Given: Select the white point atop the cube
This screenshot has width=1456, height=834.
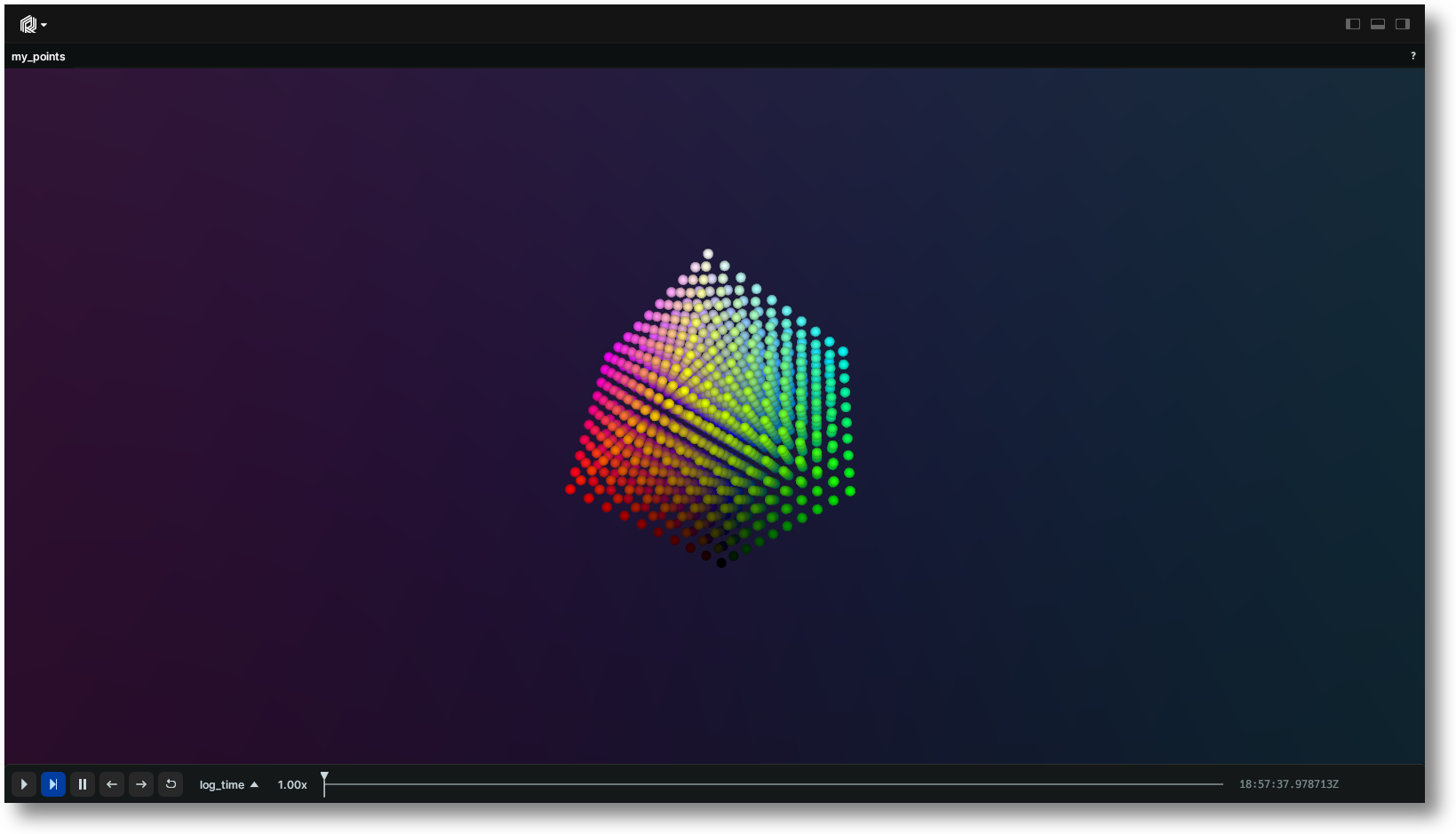Looking at the screenshot, I should pos(708,254).
